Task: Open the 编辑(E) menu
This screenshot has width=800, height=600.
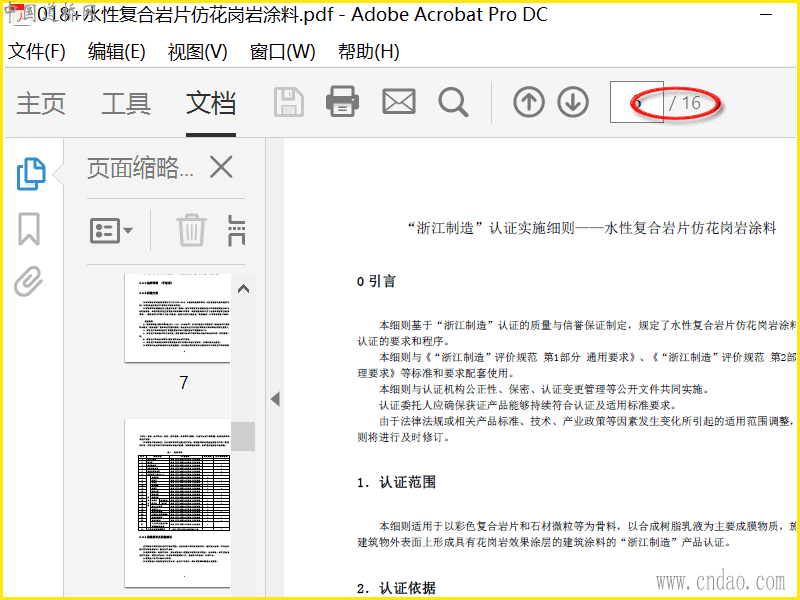Action: click(117, 52)
